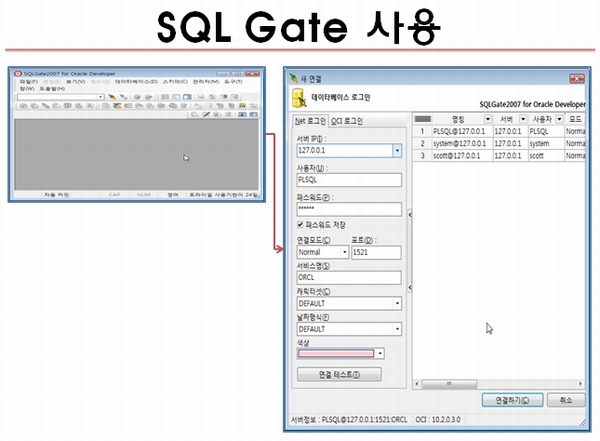Switch to the Net 로그인 tab
The image size is (600, 441).
310,121
